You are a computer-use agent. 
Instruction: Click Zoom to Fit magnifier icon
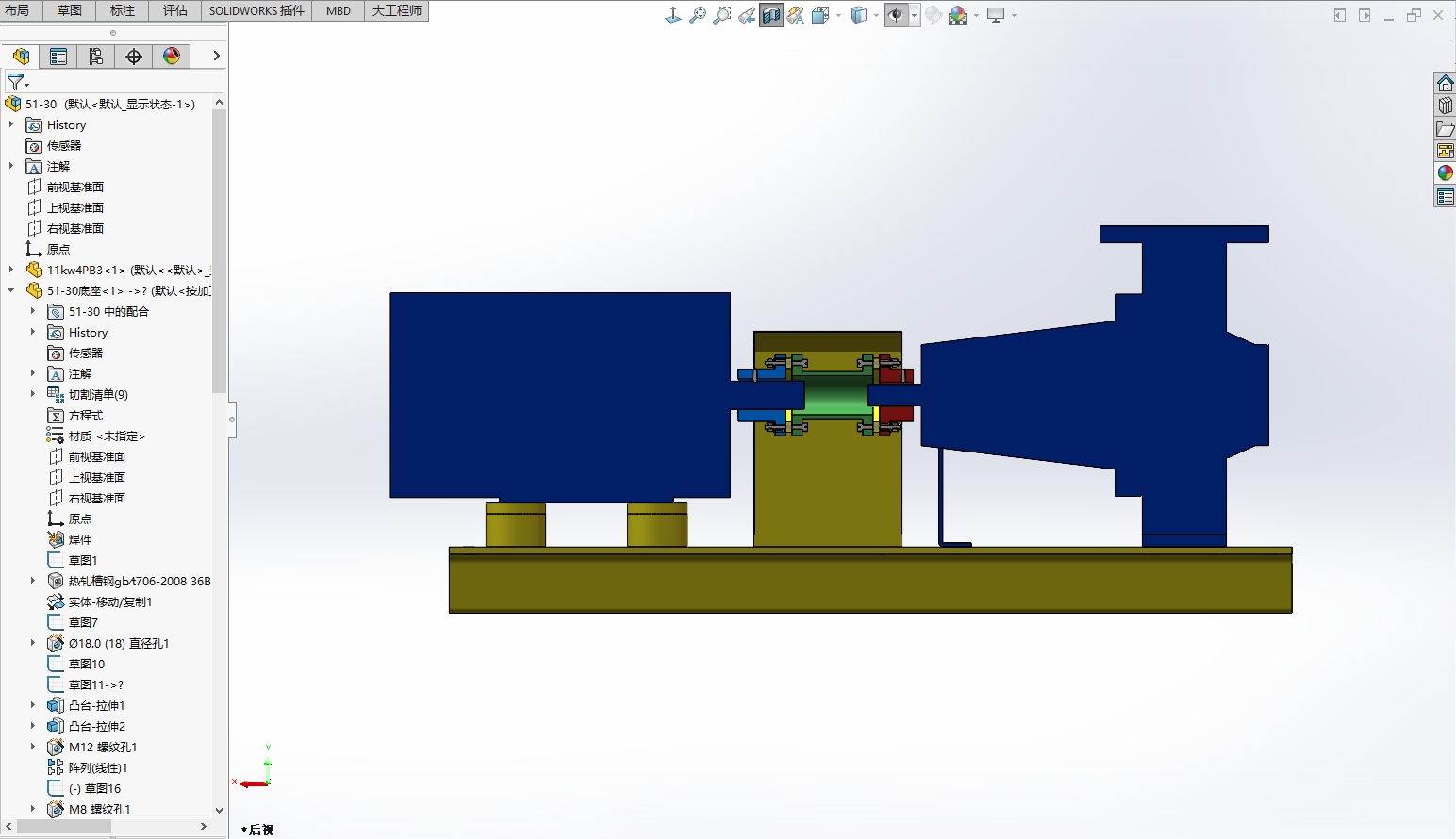tap(698, 15)
